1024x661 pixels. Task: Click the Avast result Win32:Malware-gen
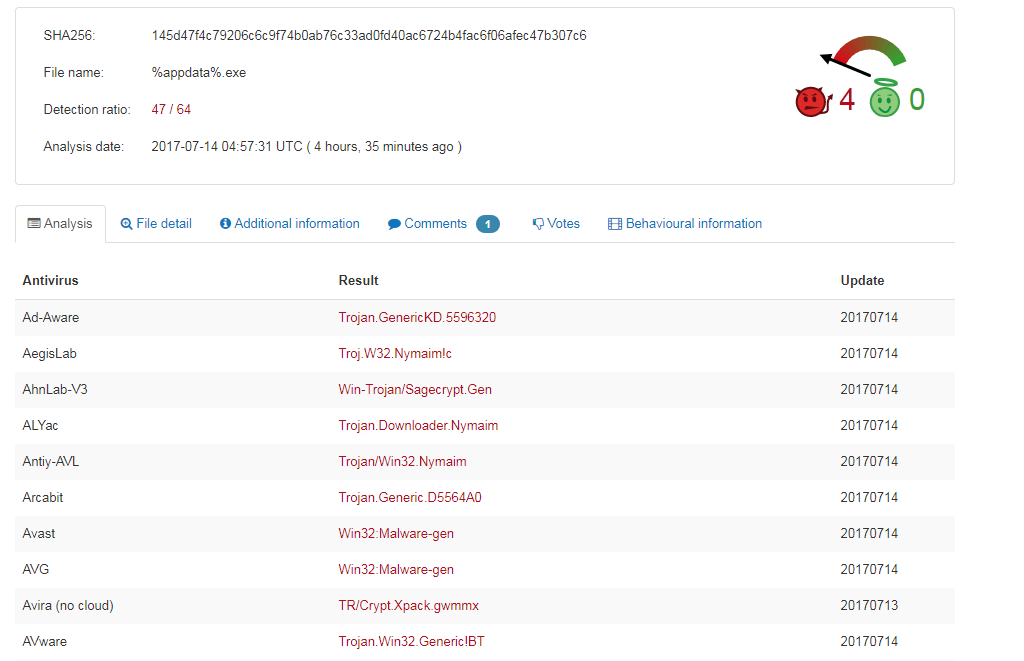point(396,533)
